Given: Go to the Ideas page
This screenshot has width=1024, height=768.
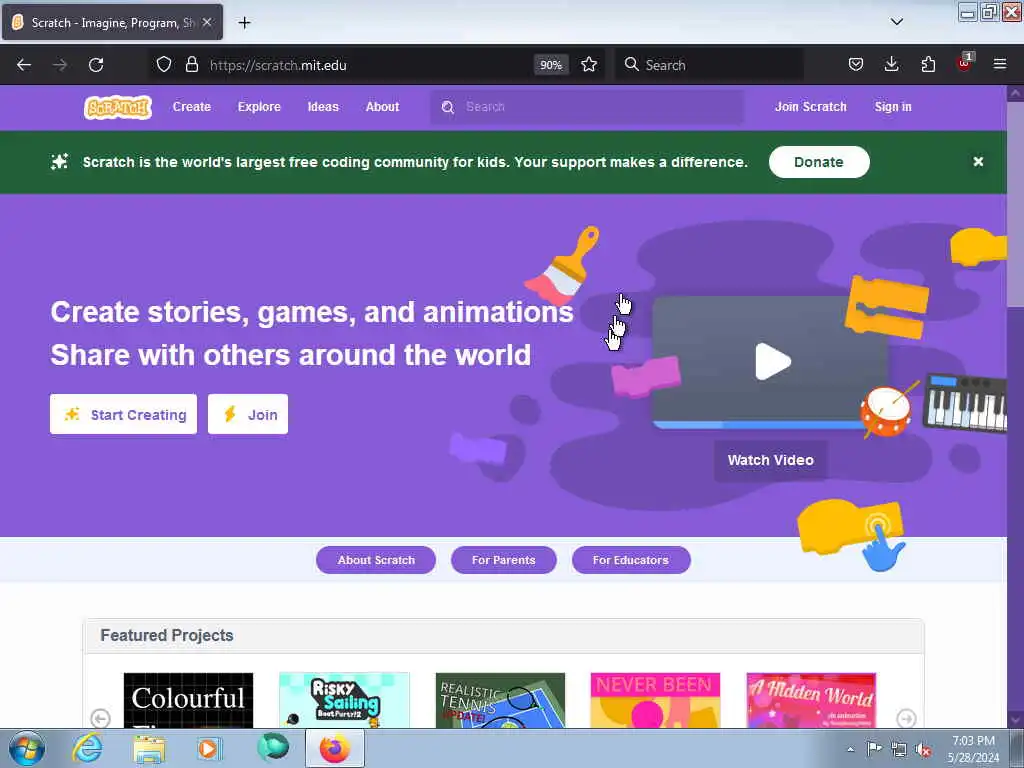Looking at the screenshot, I should point(323,106).
